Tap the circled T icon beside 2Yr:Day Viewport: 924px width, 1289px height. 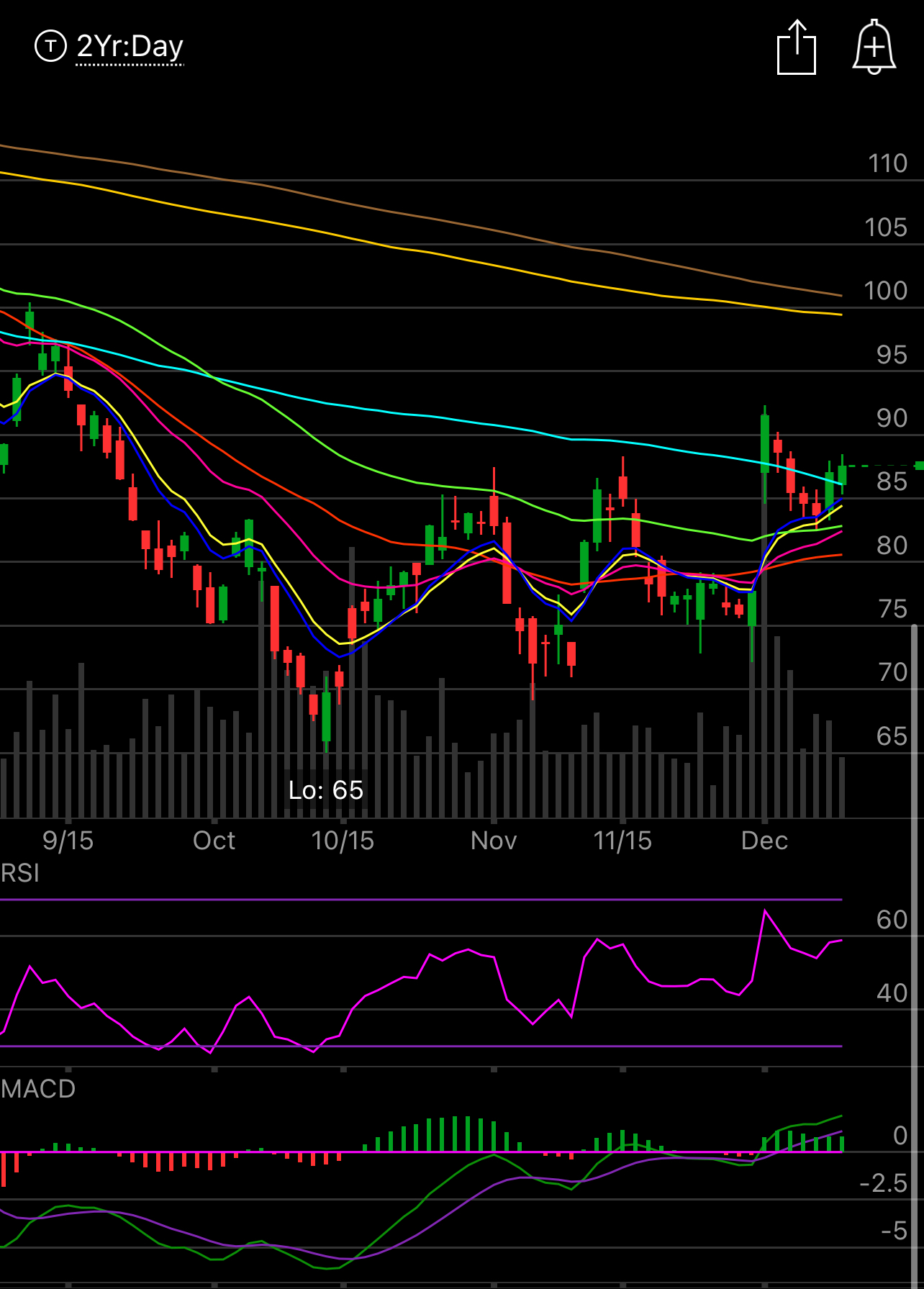50,46
